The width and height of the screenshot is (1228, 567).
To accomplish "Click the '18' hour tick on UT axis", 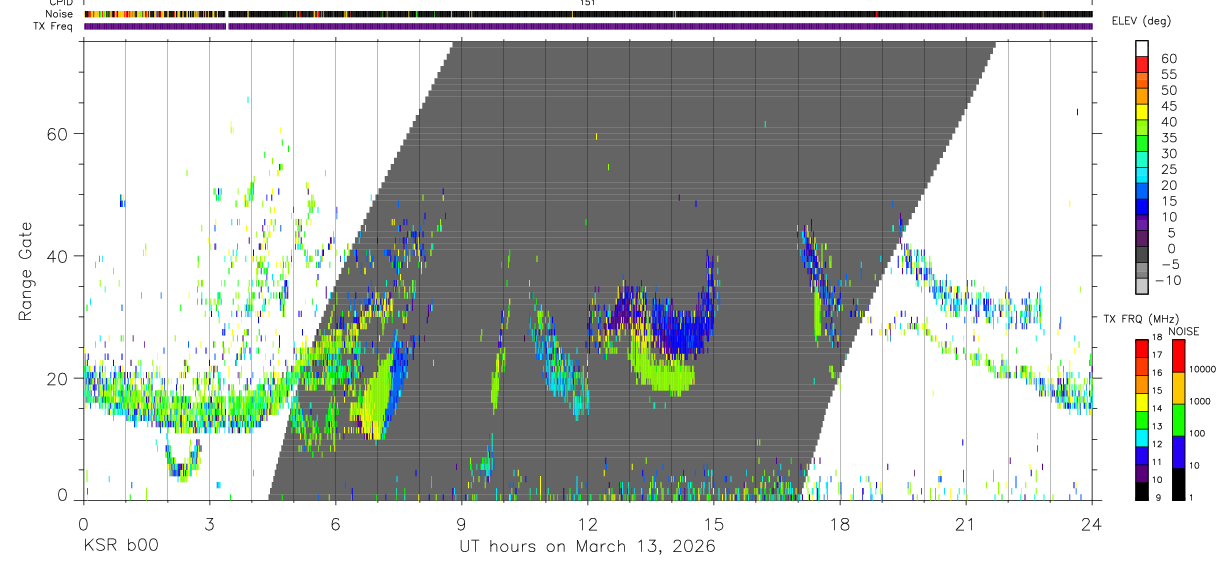I will pyautogui.click(x=839, y=523).
